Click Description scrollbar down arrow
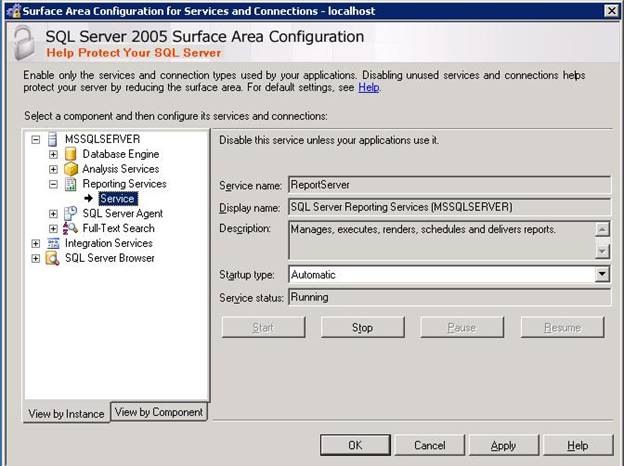 602,251
